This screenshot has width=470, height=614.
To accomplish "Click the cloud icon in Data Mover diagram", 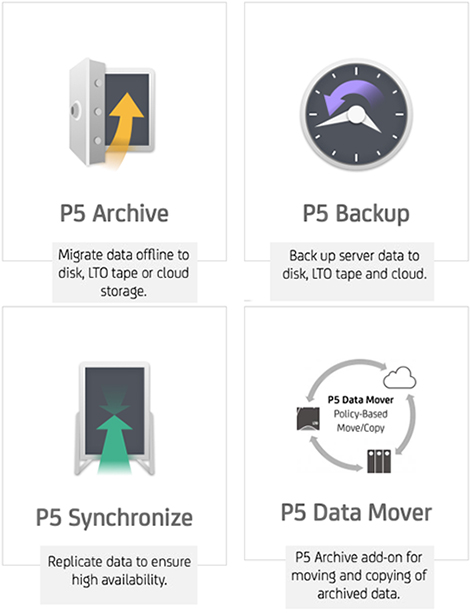I will point(399,377).
